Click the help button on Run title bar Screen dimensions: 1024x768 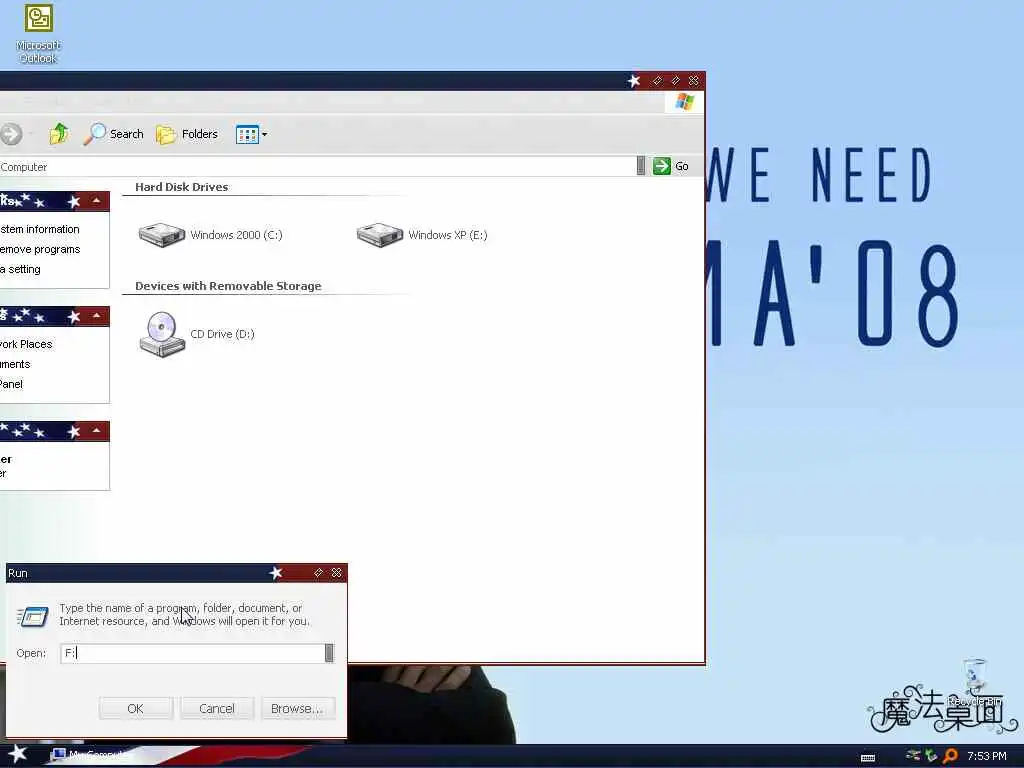coord(318,573)
